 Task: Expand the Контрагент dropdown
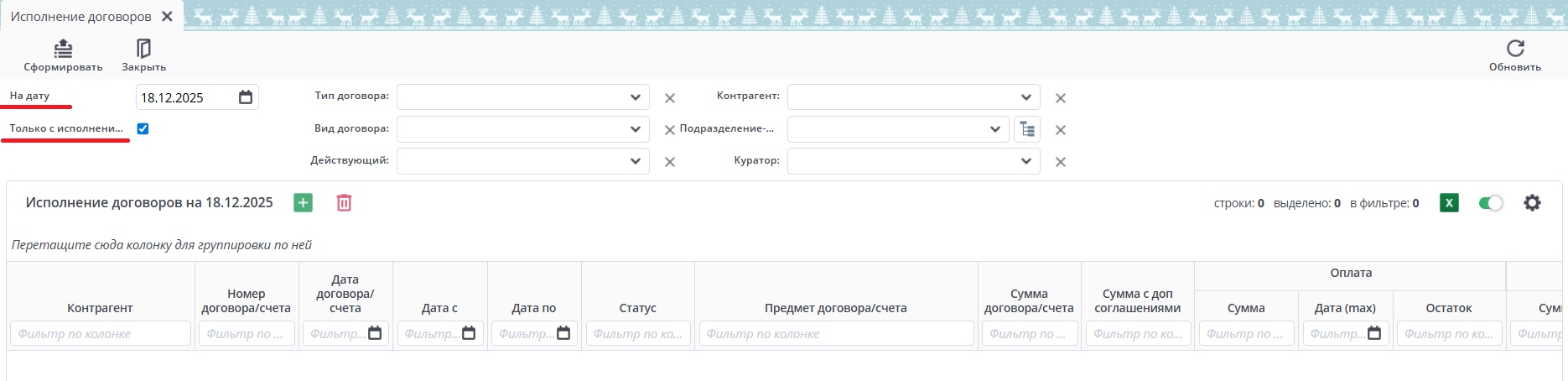coord(1026,97)
